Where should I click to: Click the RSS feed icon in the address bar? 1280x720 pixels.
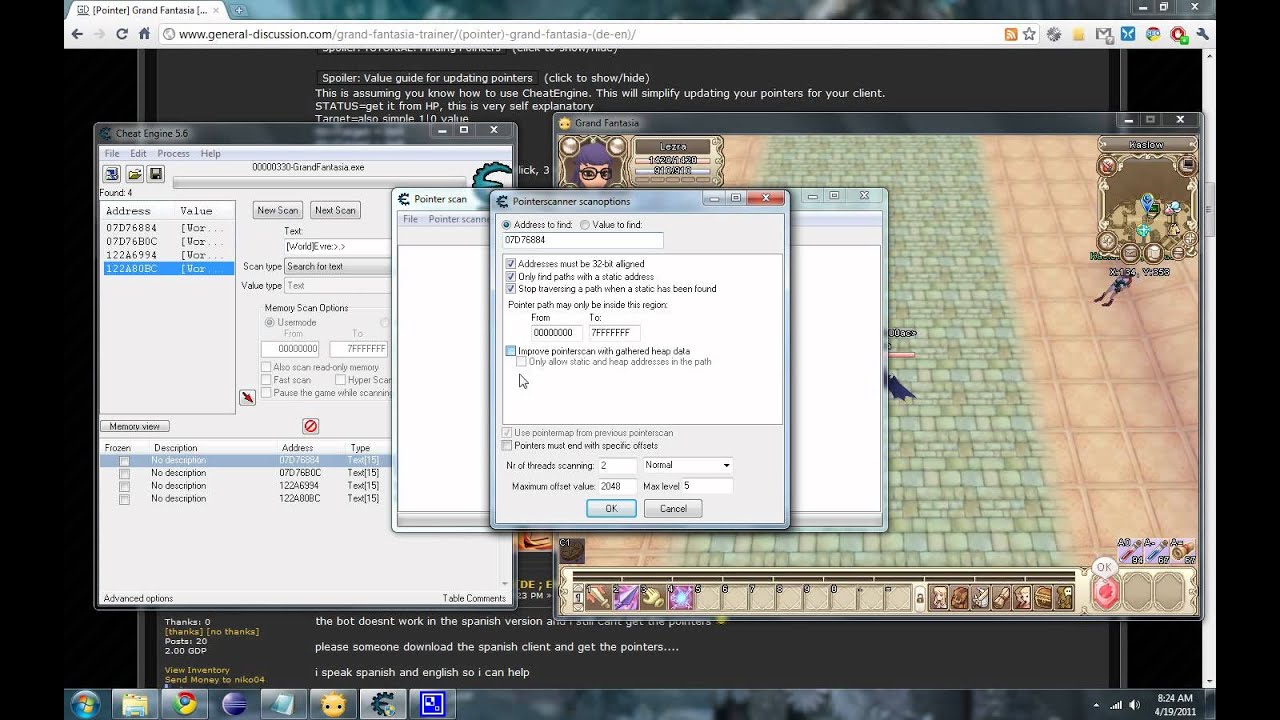[1012, 34]
